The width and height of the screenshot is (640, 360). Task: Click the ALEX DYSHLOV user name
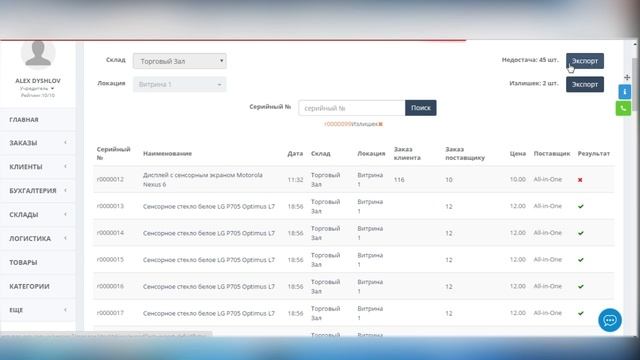[x=38, y=81]
